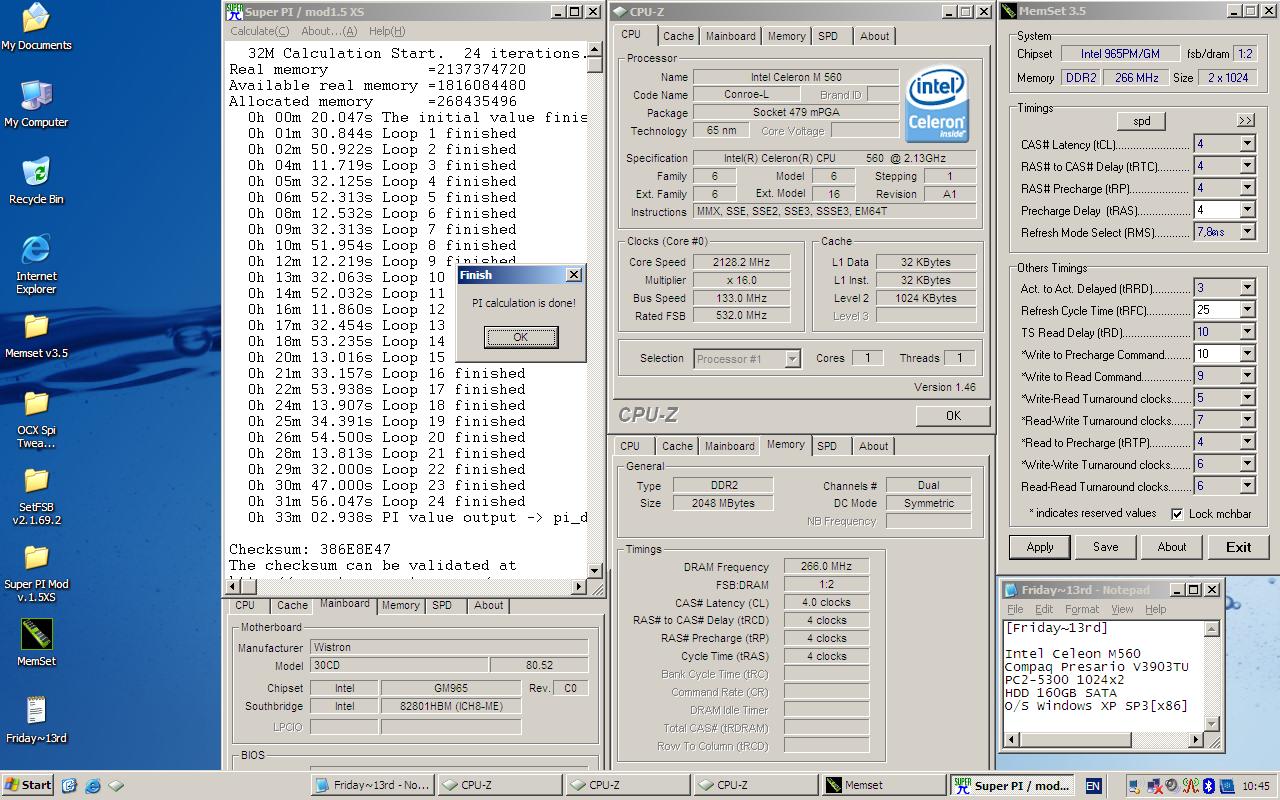Close the Finish dialog
The image size is (1280, 800).
point(574,275)
